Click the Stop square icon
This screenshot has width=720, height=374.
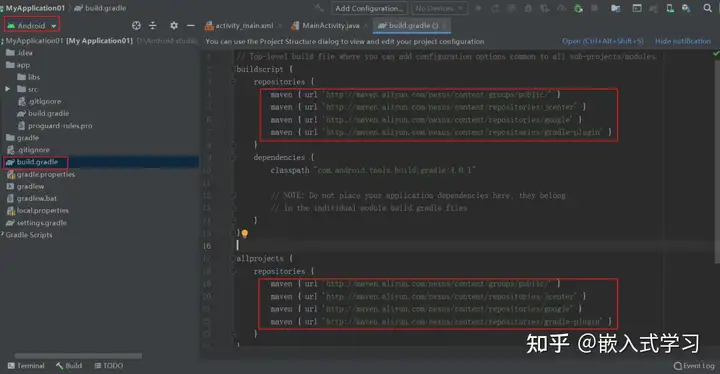595,8
